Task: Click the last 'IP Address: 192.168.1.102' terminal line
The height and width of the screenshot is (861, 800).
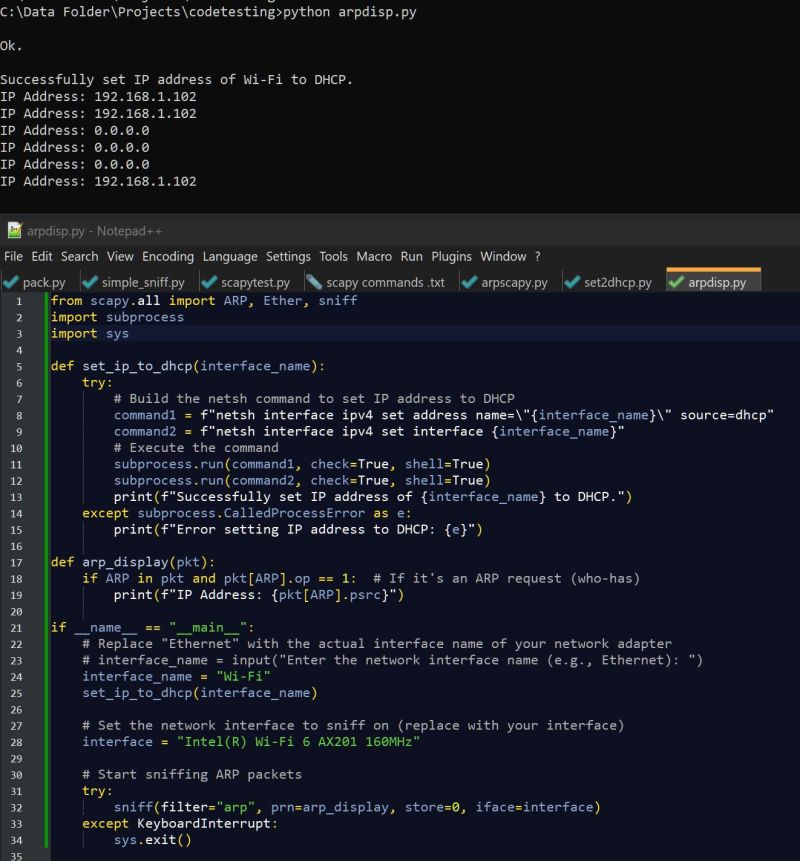Action: pyautogui.click(x=98, y=182)
